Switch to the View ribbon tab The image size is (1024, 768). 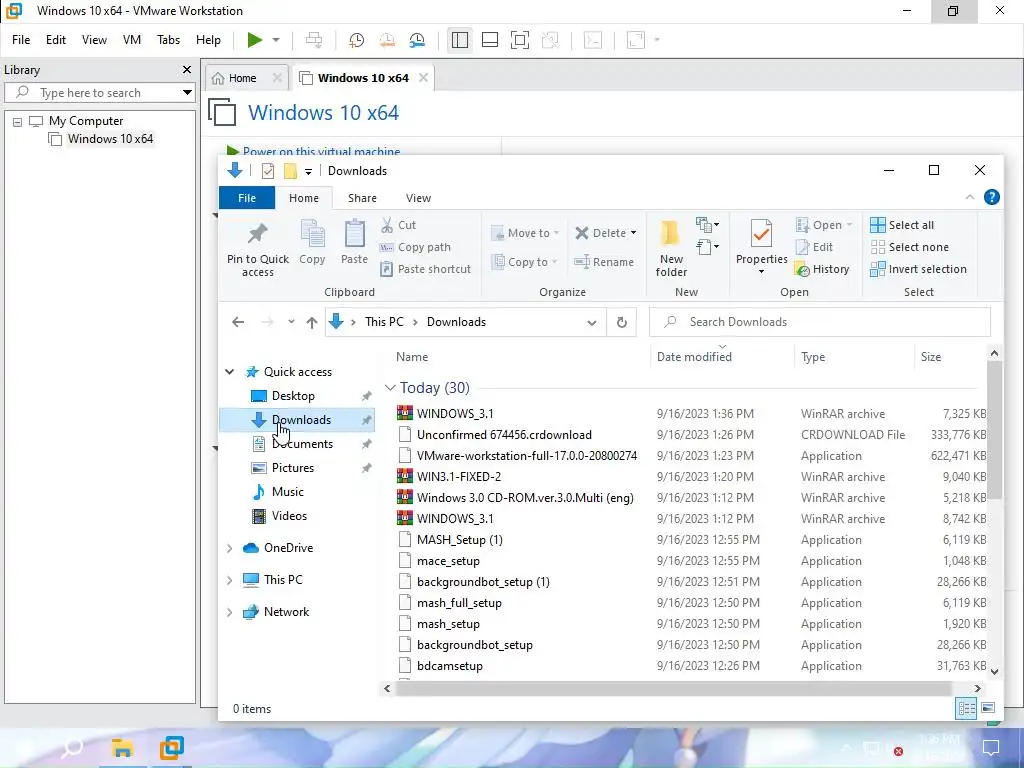pos(419,198)
